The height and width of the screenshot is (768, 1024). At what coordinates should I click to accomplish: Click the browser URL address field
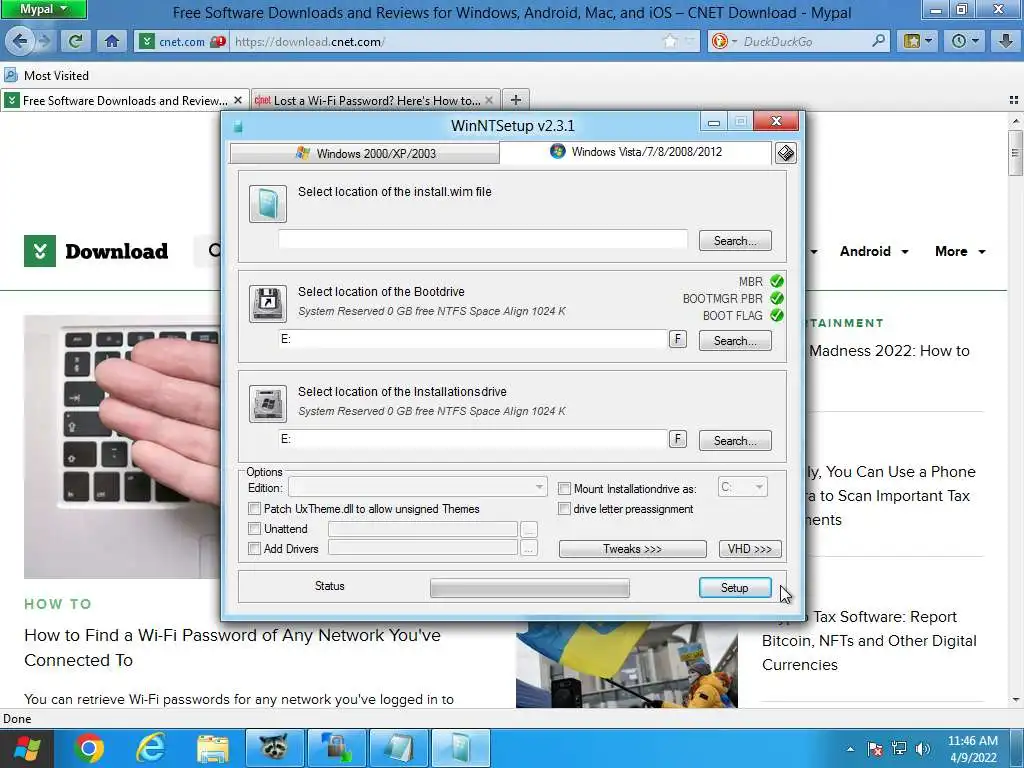(x=444, y=42)
